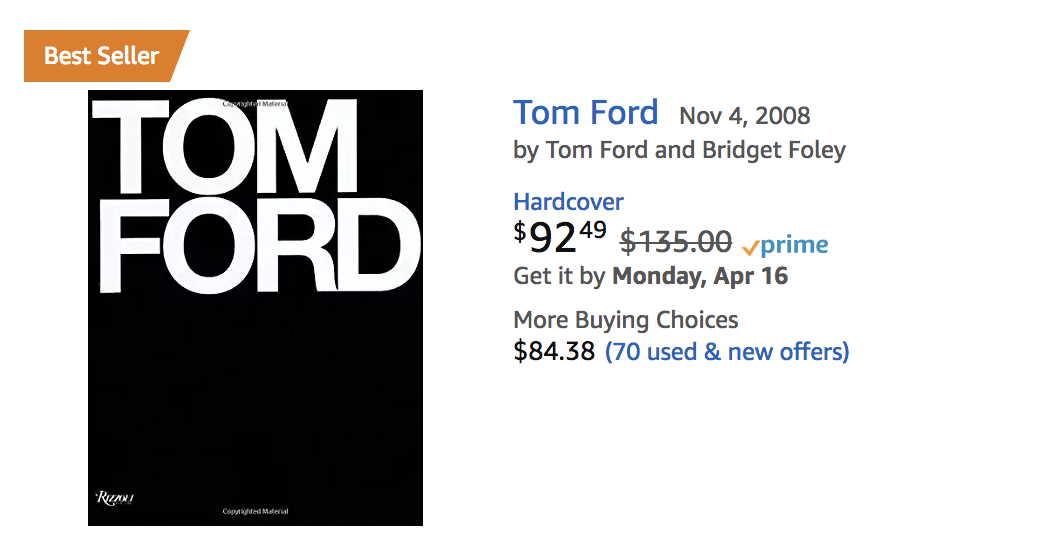Click the large white FORD text on cover

(x=261, y=245)
